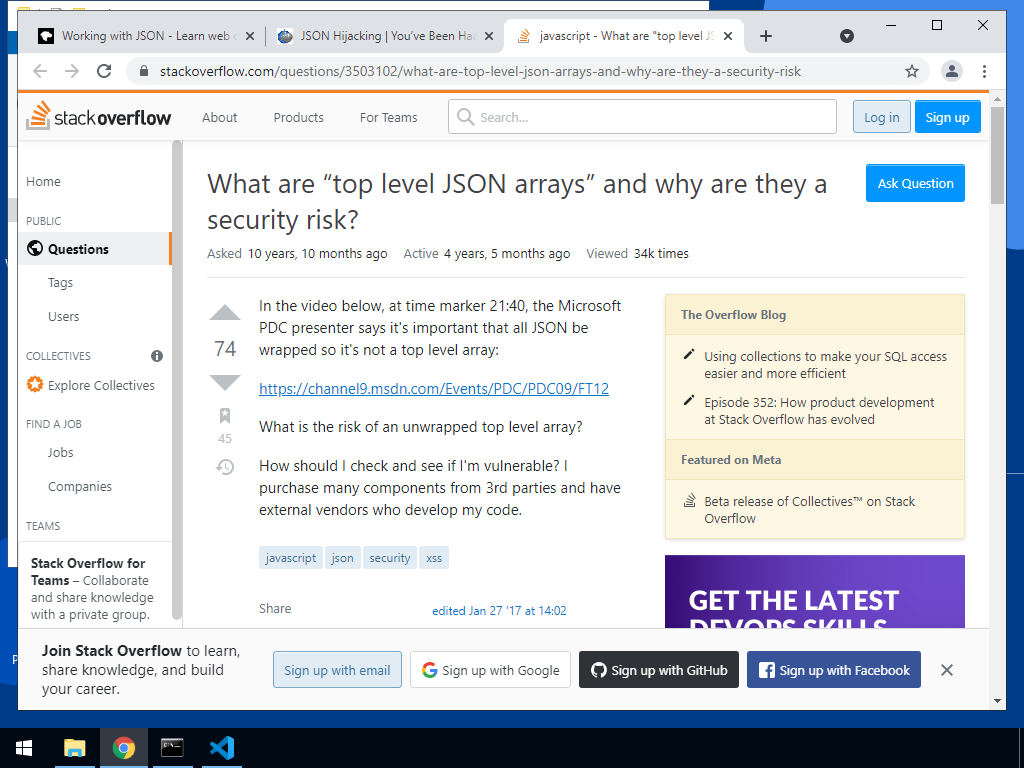
Task: Select Questions in left sidebar
Action: 95,249
